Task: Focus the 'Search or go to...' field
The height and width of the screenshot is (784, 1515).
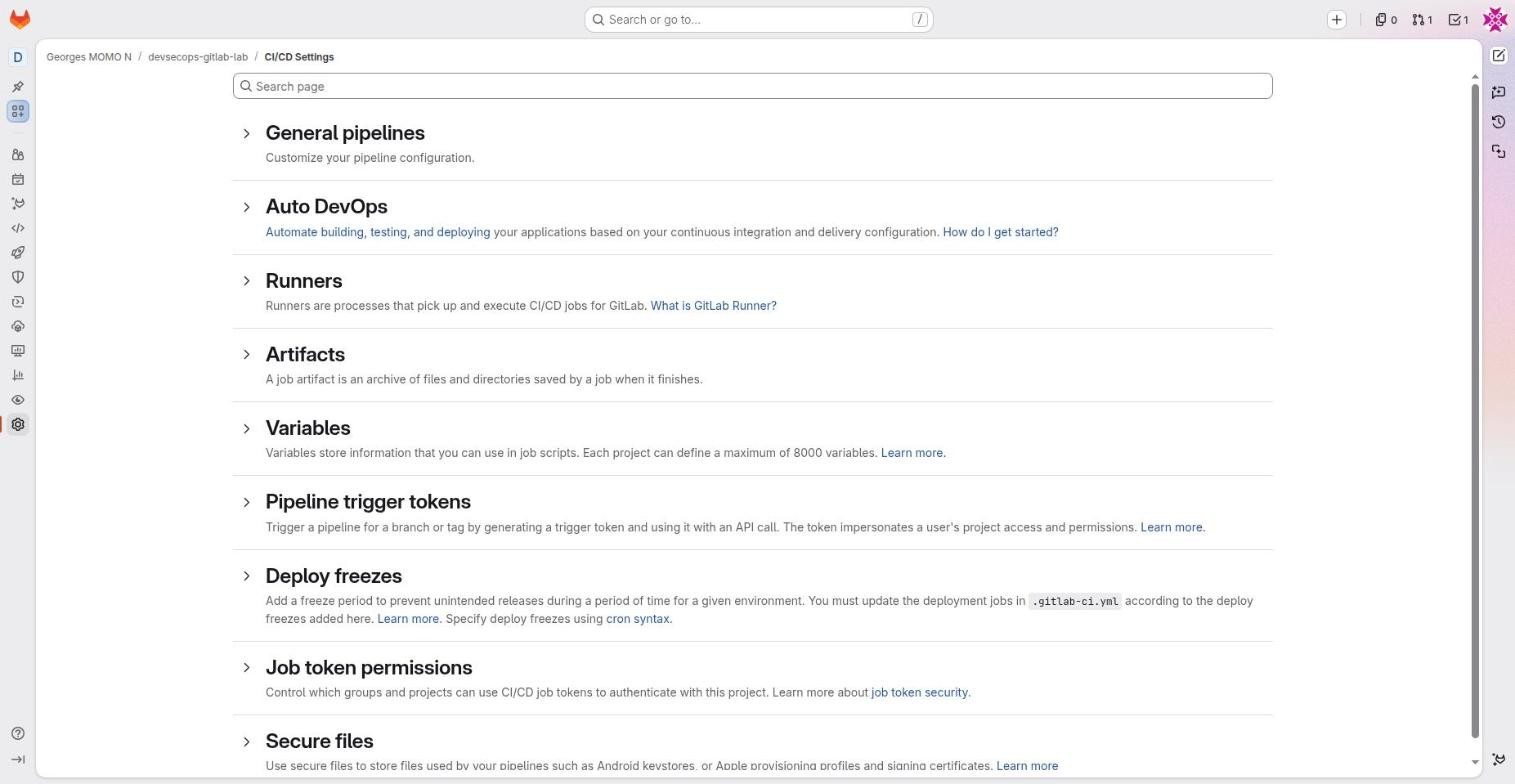Action: [759, 19]
